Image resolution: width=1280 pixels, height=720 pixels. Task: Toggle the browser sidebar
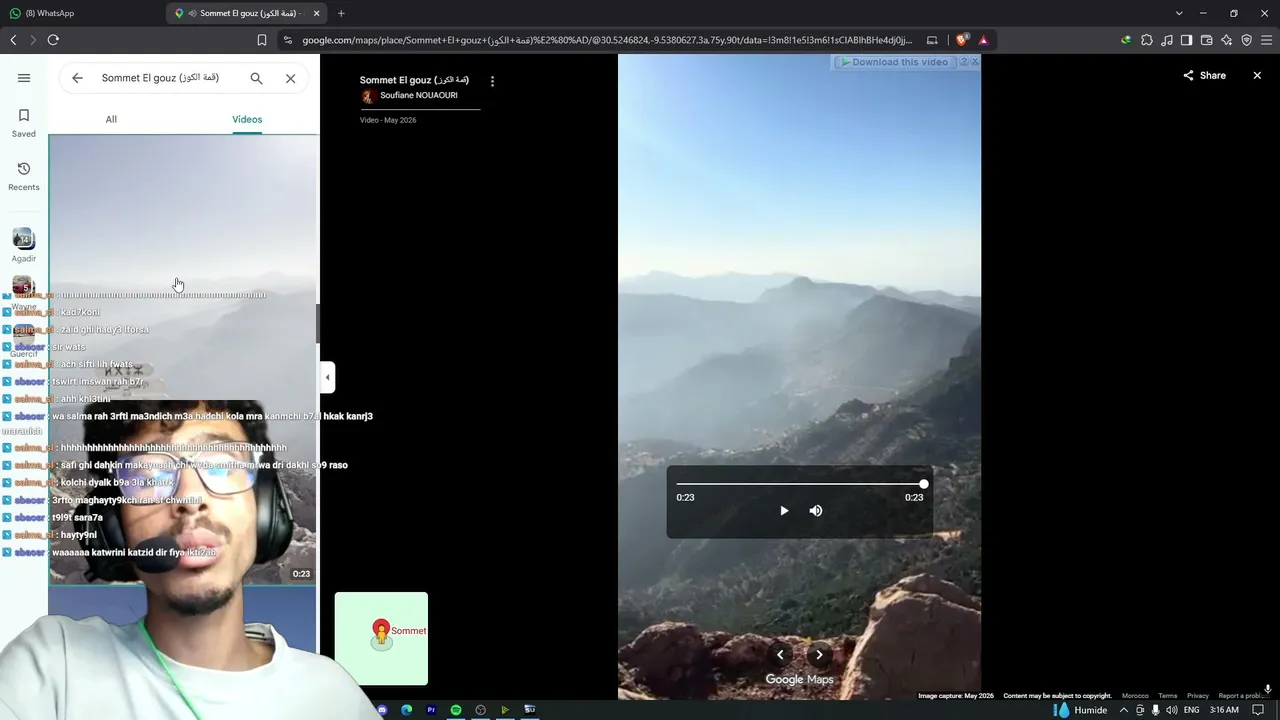(1187, 40)
